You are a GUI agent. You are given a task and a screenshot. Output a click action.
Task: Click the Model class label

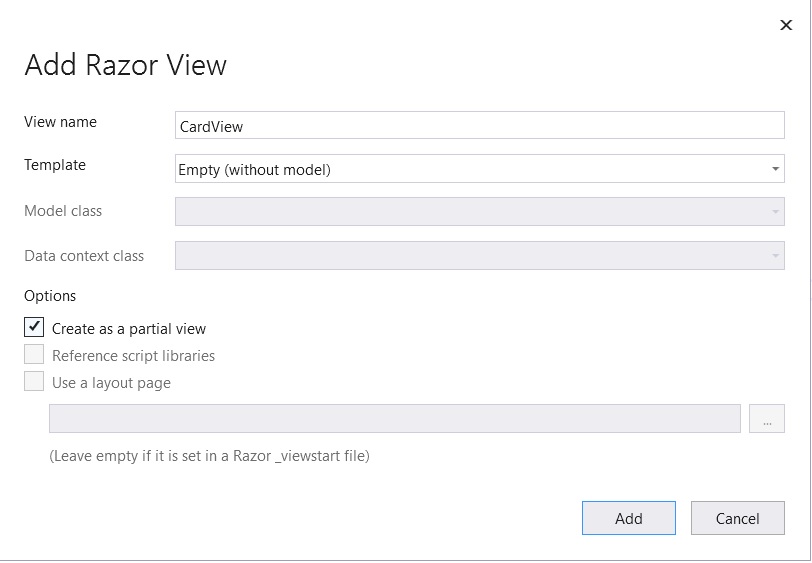point(63,211)
